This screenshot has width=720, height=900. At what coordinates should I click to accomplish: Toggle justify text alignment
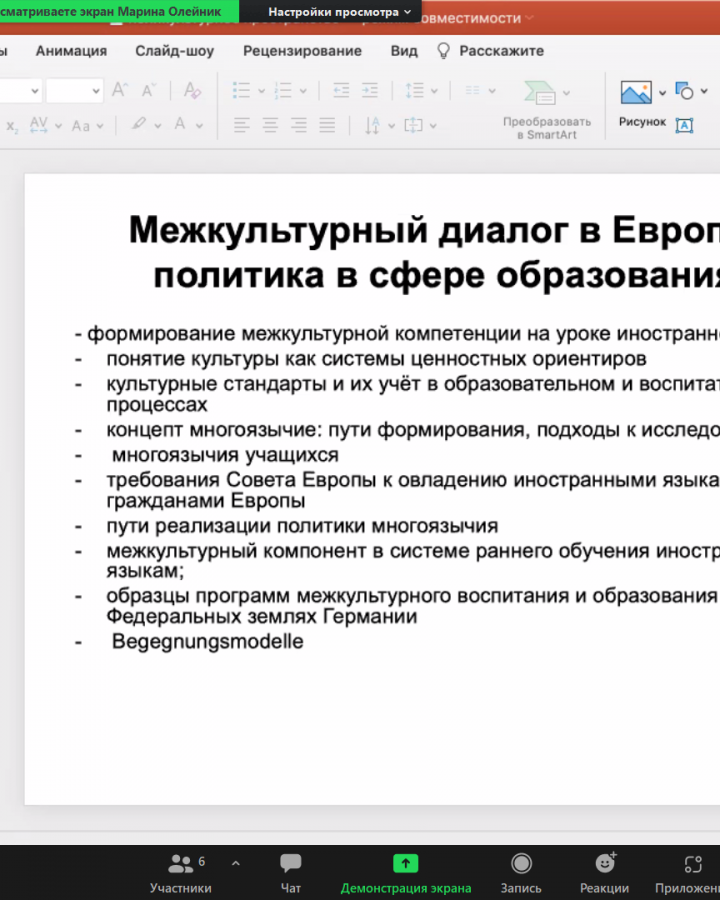coord(326,126)
